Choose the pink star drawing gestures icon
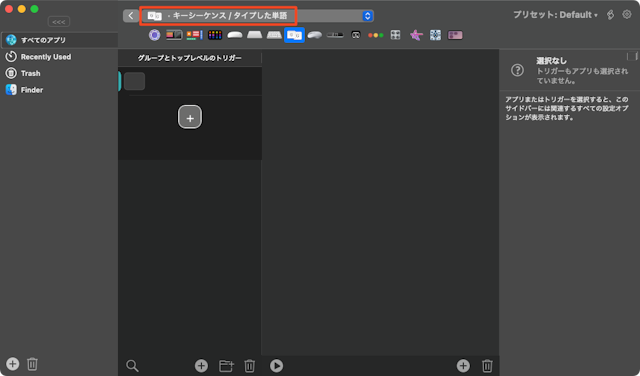This screenshot has width=640, height=376. coord(416,35)
